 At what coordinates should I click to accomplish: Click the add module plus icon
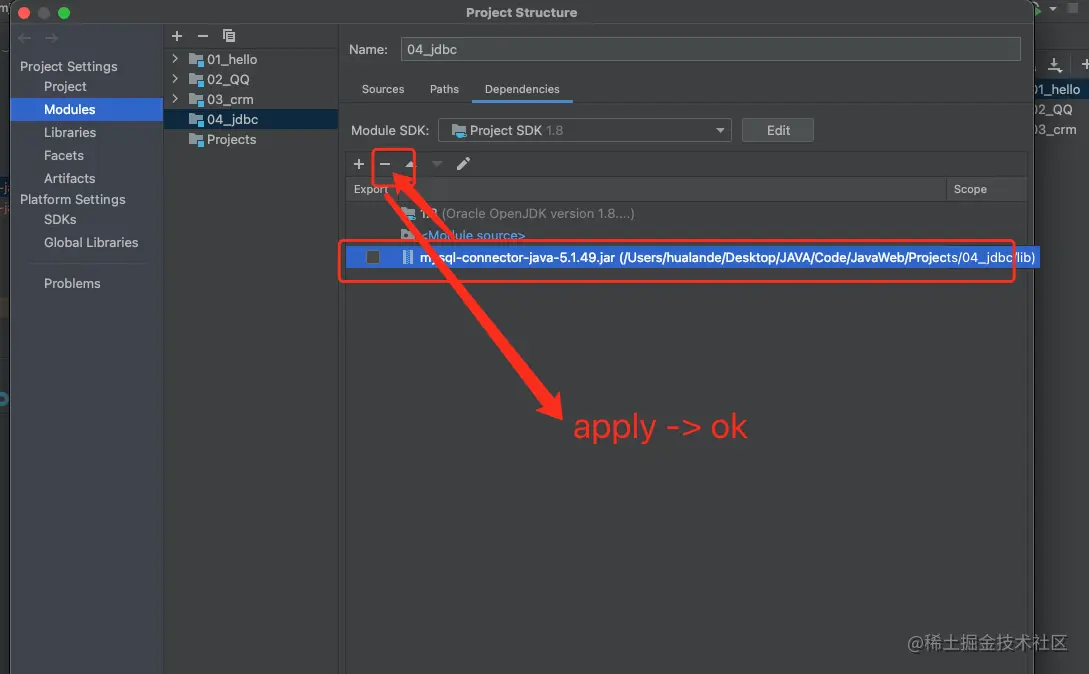tap(177, 36)
